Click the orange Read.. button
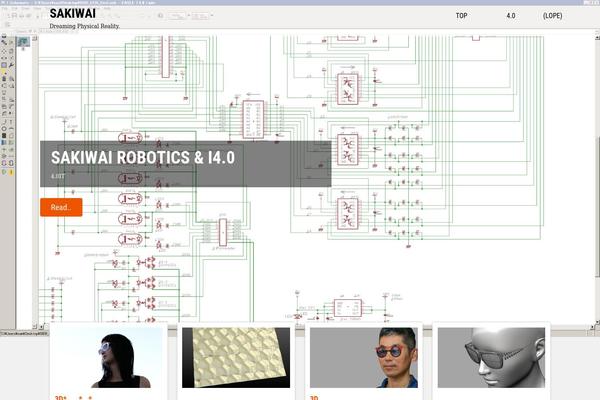600x400 pixels. (x=61, y=207)
